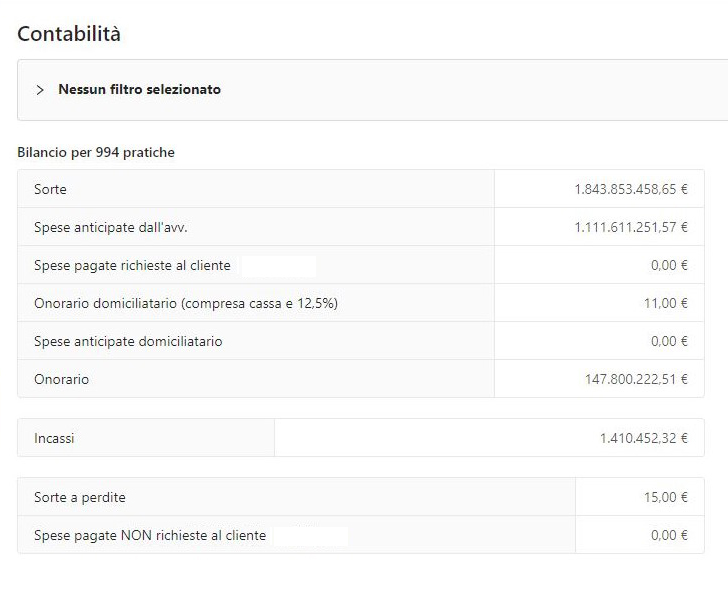Select the 'Bilancio per 994 pratiche' caption
This screenshot has height=596, width=728.
(96, 152)
